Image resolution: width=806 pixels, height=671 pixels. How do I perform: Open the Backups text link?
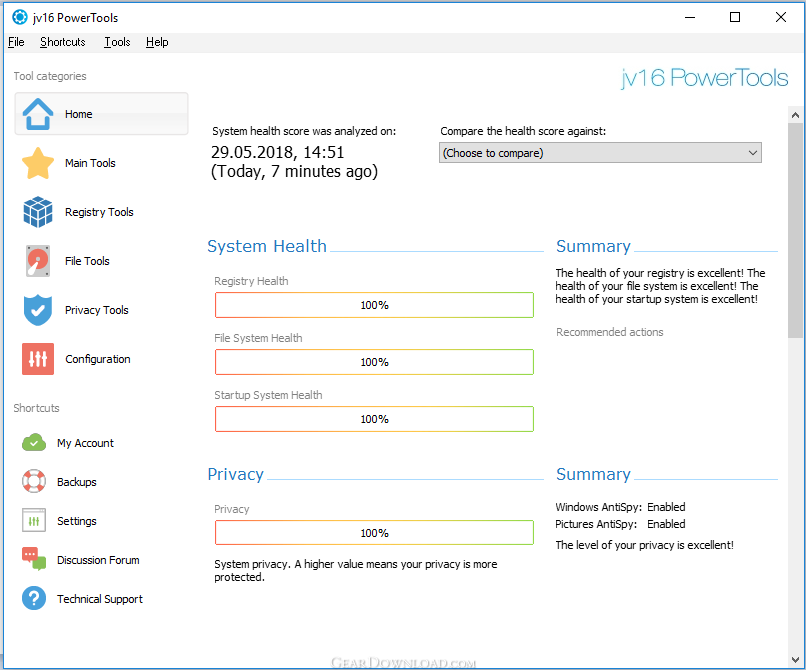point(77,482)
